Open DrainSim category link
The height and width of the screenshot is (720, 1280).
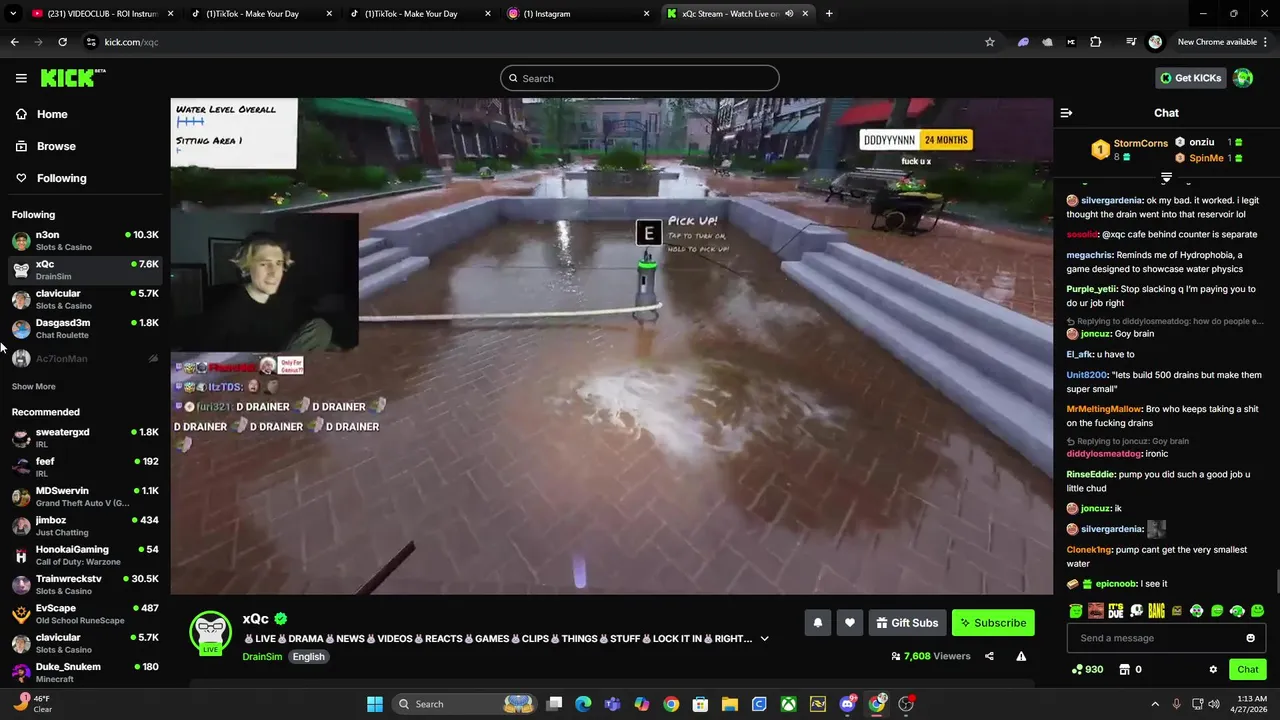(262, 657)
